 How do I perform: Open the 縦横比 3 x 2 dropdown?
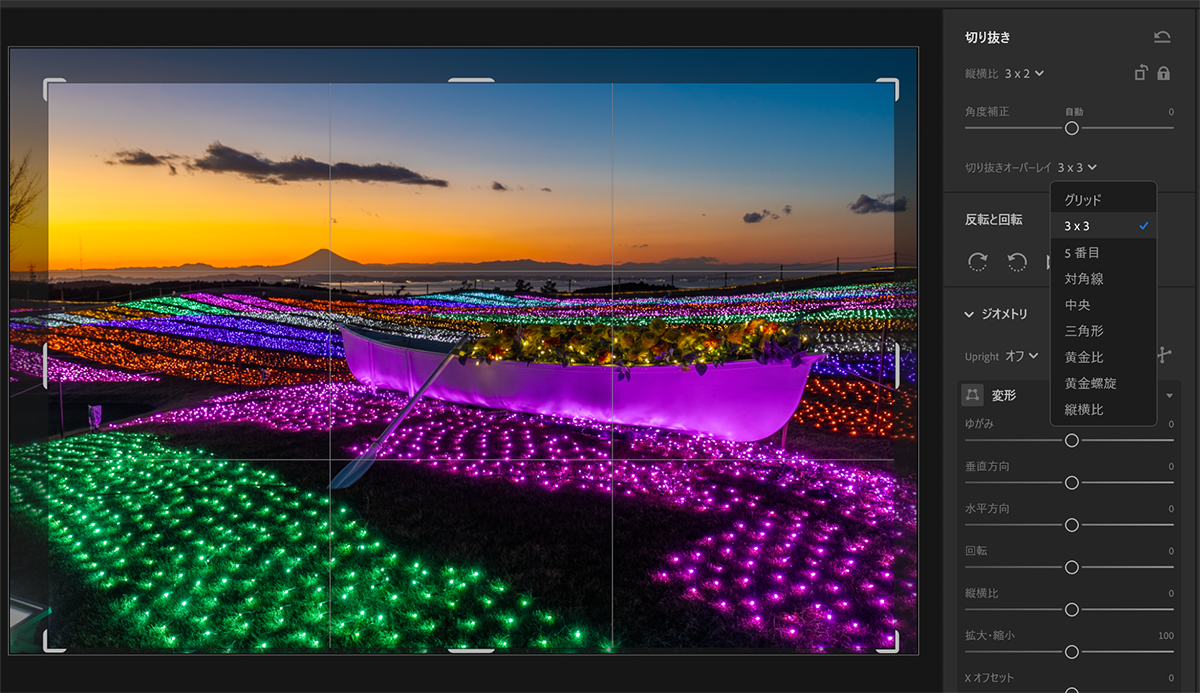pos(1024,73)
